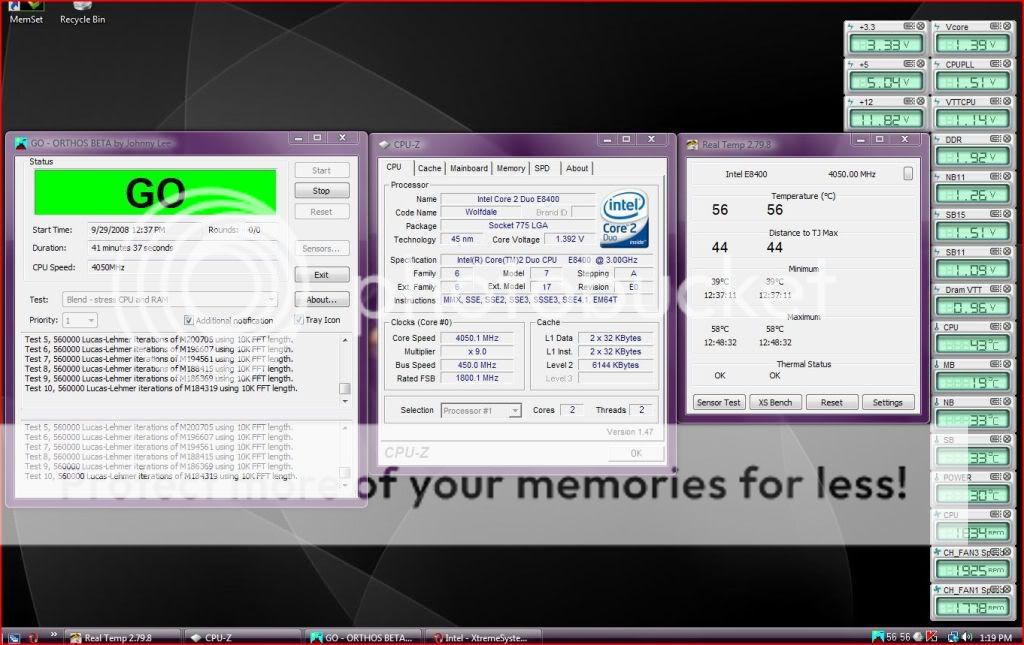Close the SB temperature gadget with its X icon
The width and height of the screenshot is (1024, 645).
pyautogui.click(x=1006, y=439)
